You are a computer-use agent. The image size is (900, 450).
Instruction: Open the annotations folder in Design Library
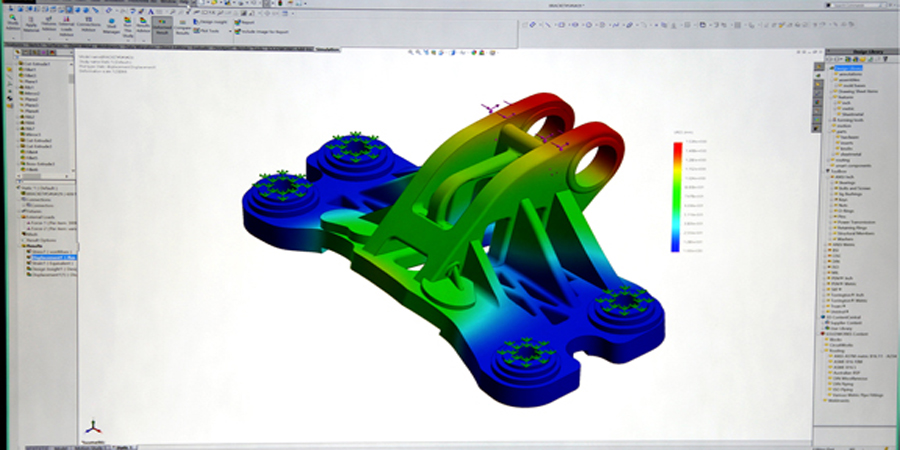point(850,74)
